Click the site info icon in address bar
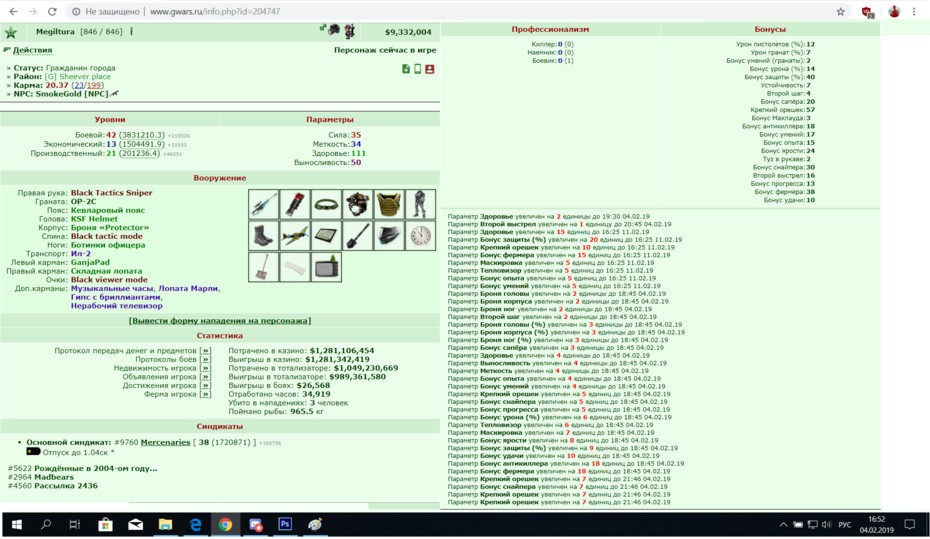This screenshot has height=539, width=930. tap(76, 11)
